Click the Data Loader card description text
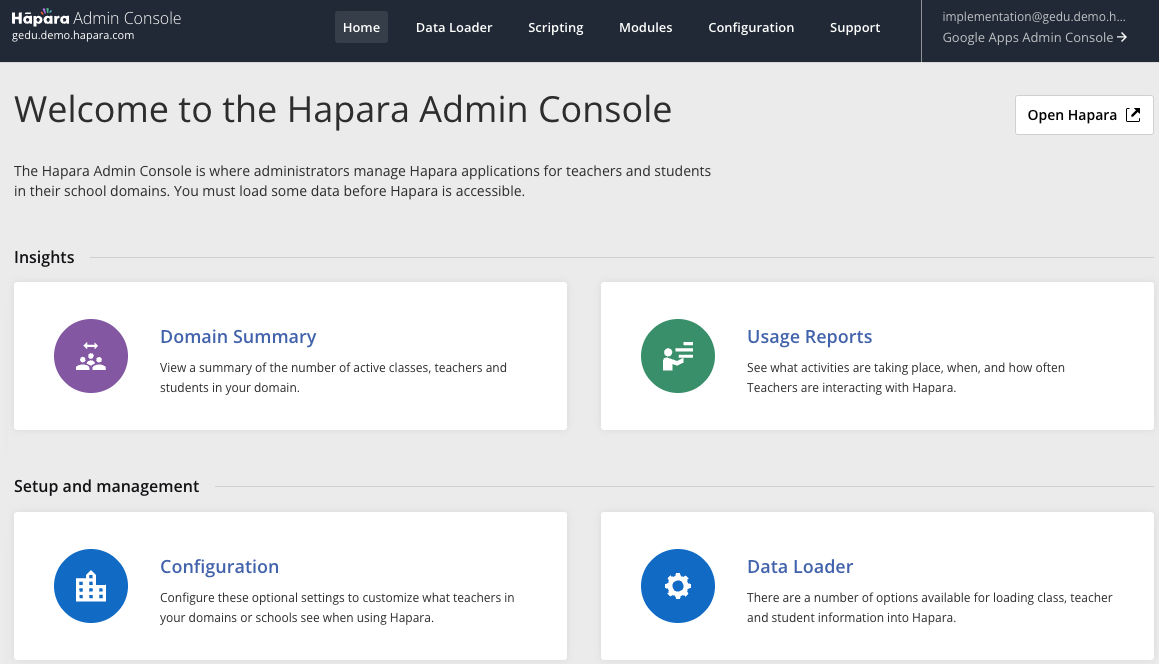Screen dimensions: 1159x664 [x=929, y=607]
